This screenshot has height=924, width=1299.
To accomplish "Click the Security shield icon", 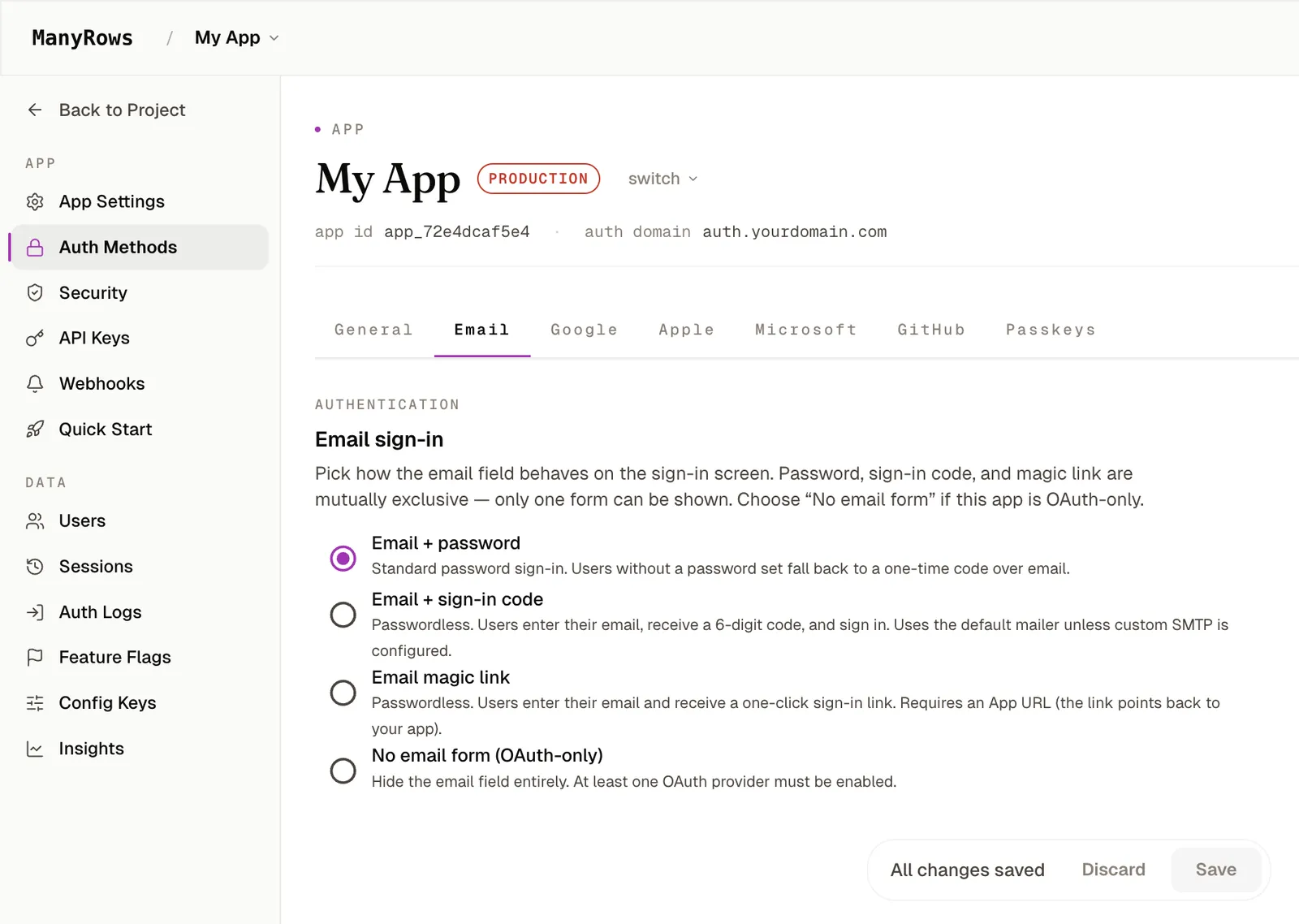I will tap(35, 292).
